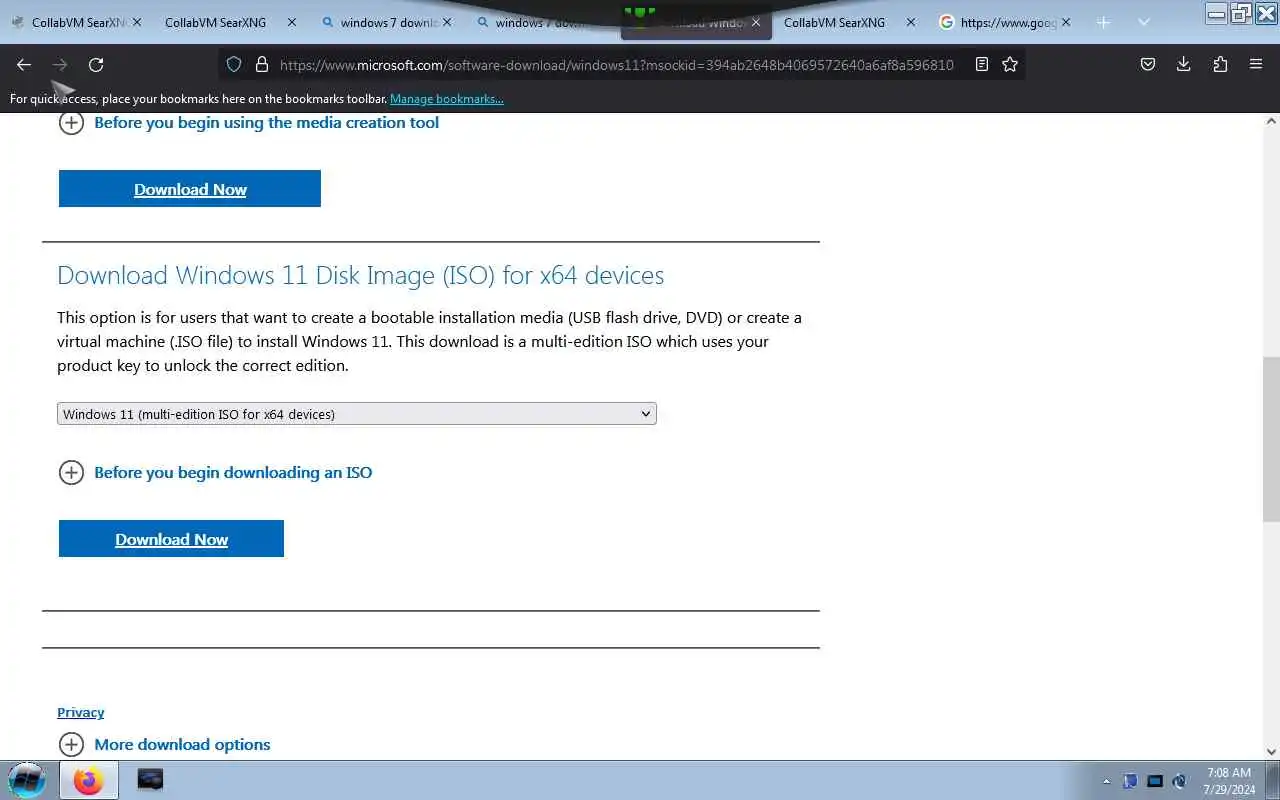Screen dimensions: 1280x800
Task: Open the dark monitor app in taskbar
Action: (150, 780)
